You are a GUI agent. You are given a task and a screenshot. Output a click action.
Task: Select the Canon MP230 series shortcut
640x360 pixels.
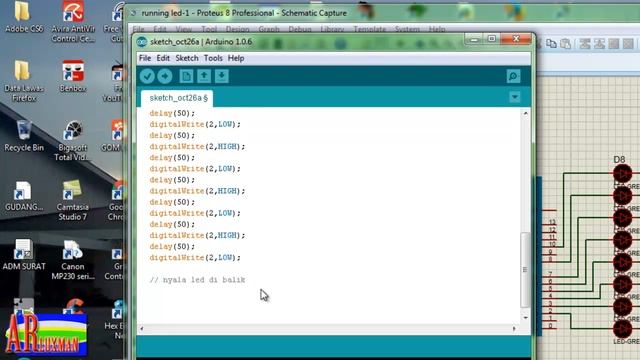(x=73, y=260)
